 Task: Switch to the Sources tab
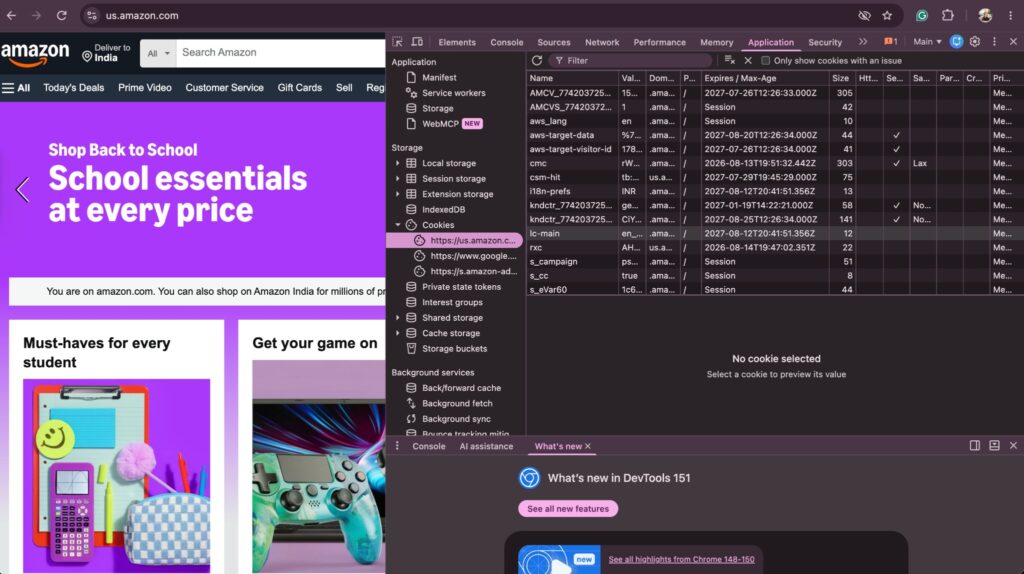[554, 42]
